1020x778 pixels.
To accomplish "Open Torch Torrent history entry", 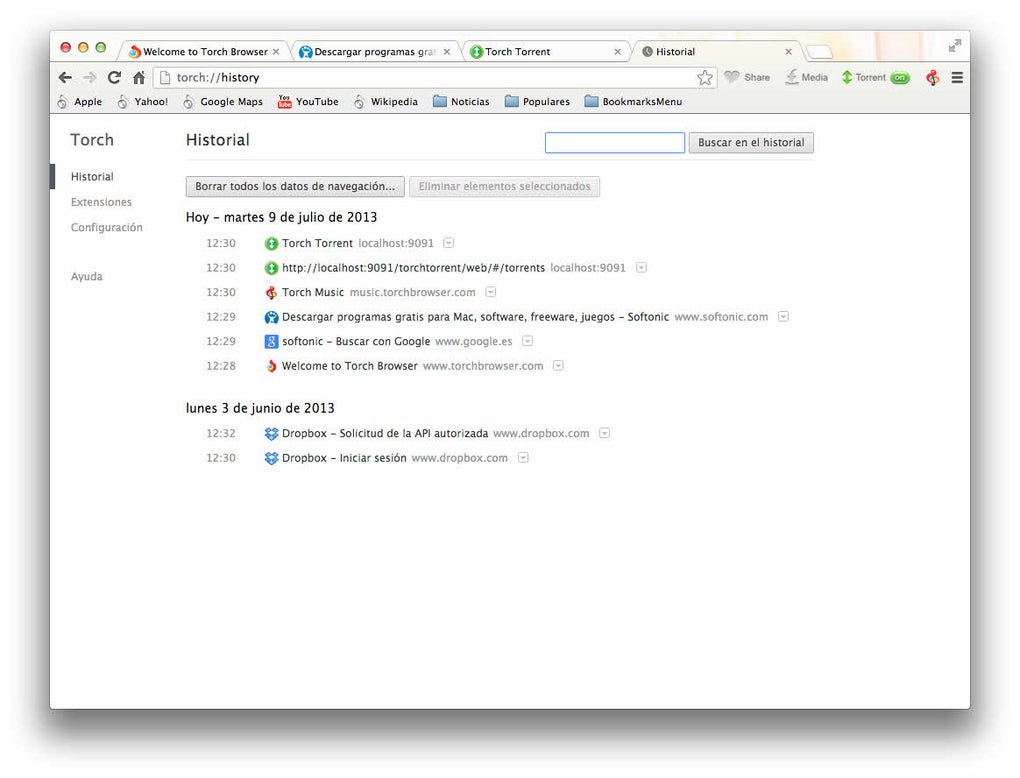I will [317, 243].
